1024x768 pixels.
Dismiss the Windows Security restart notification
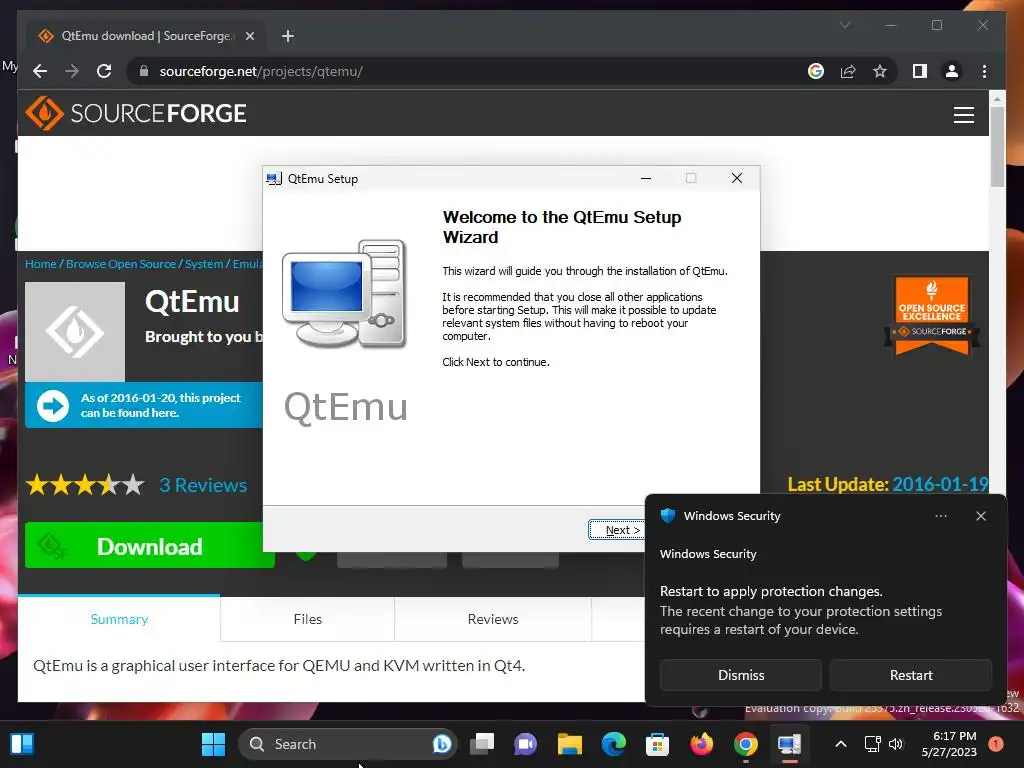coord(741,675)
